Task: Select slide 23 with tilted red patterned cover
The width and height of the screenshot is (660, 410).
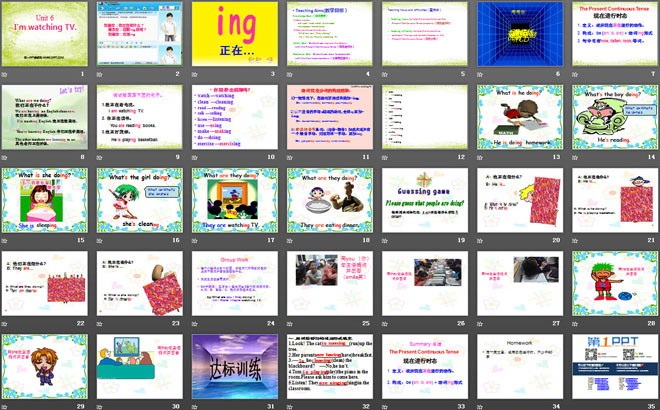Action: point(140,283)
